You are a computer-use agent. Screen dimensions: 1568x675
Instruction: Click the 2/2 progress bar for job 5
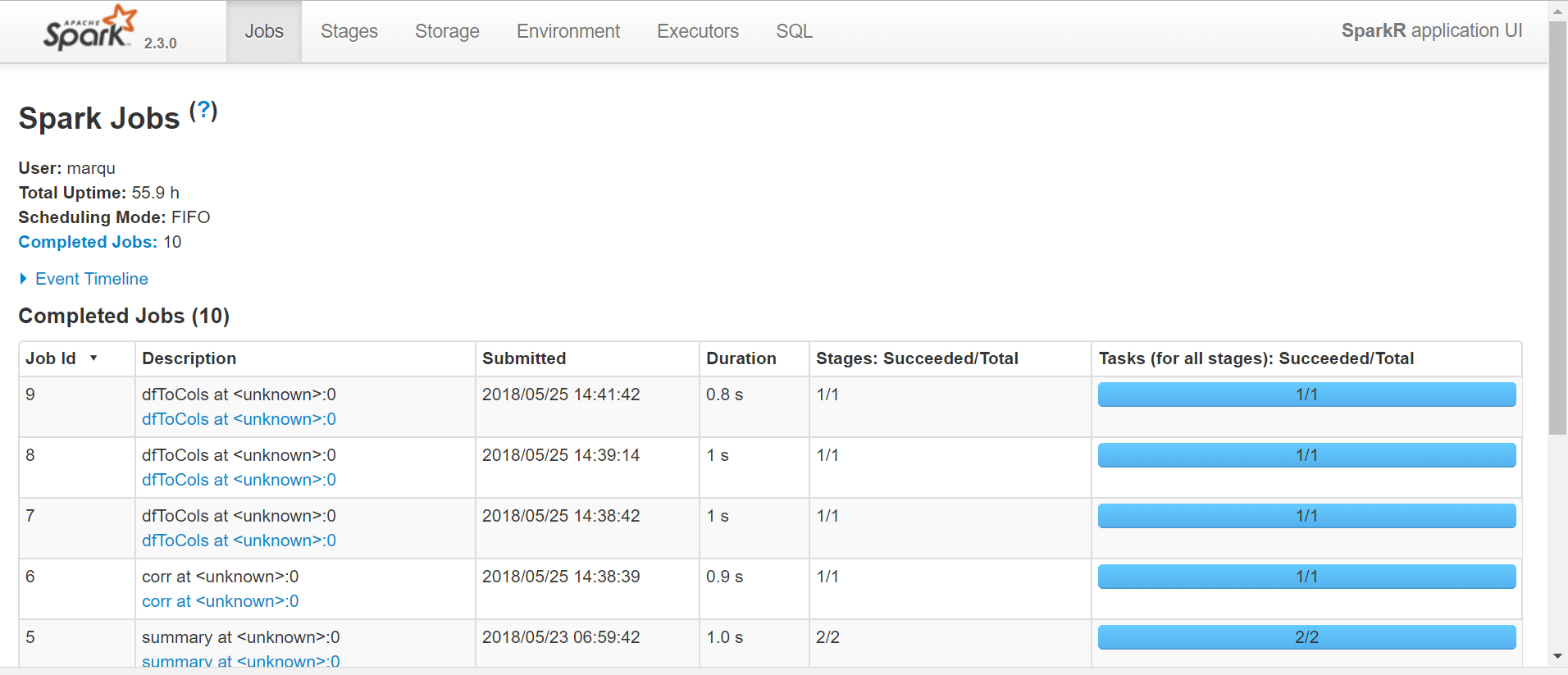pos(1306,637)
